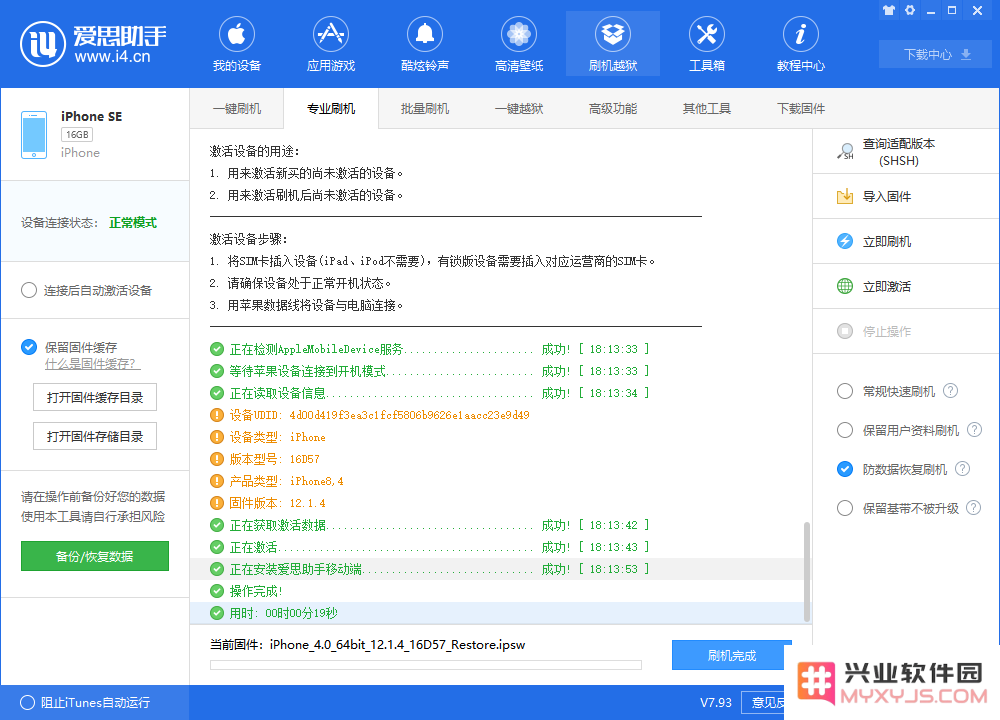1000x720 pixels.
Task: Switch to 其他工具 tab
Action: (707, 108)
